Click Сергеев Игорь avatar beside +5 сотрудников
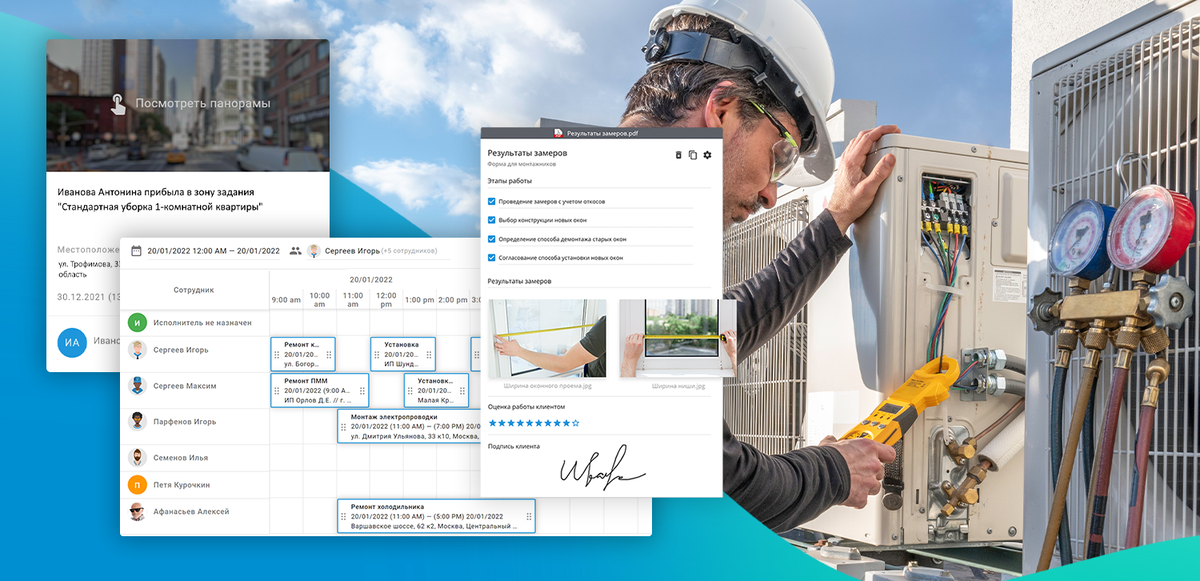This screenshot has width=1200, height=581. (314, 251)
